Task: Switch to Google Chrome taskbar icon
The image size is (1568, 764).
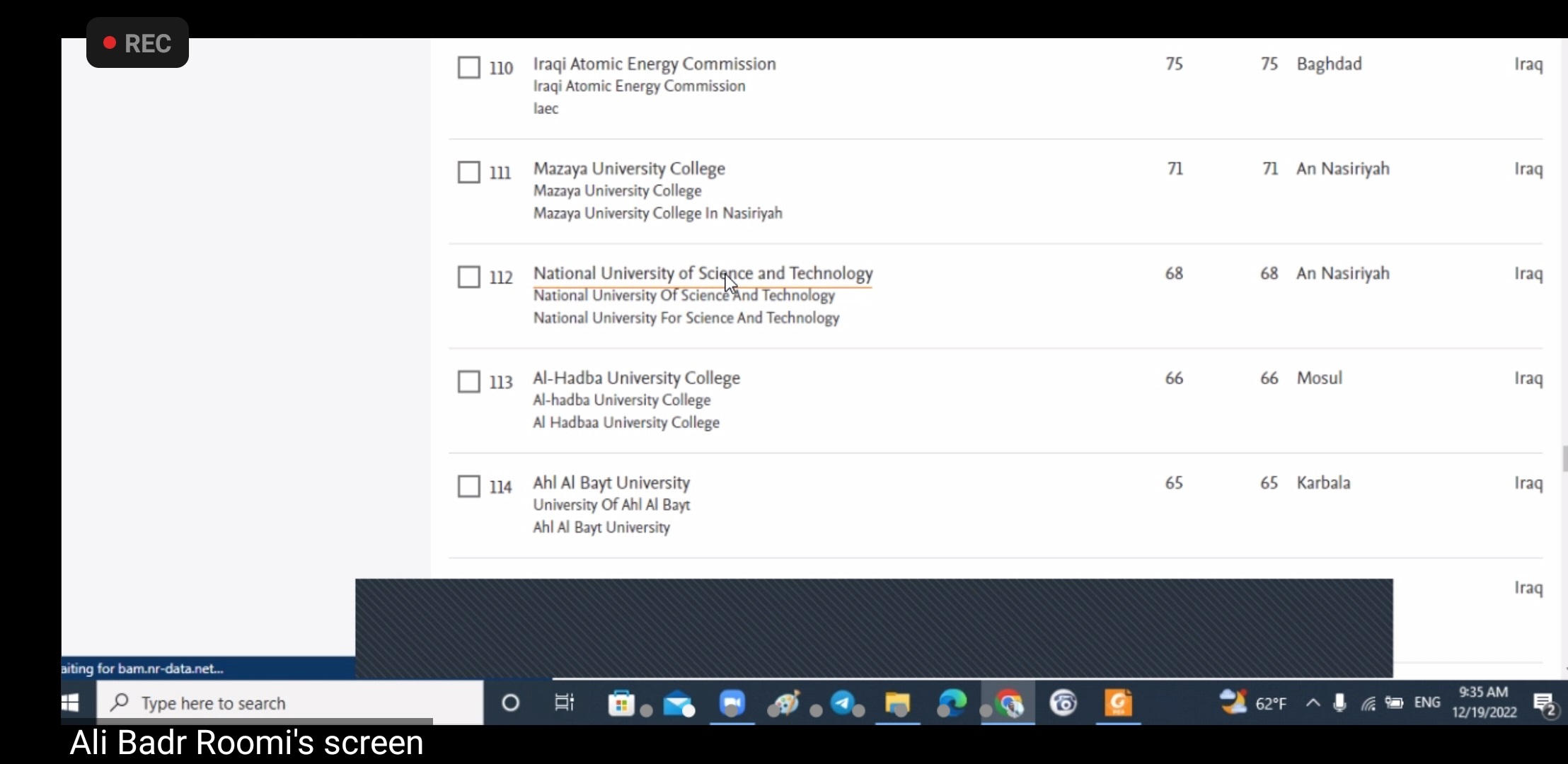Action: point(1008,703)
